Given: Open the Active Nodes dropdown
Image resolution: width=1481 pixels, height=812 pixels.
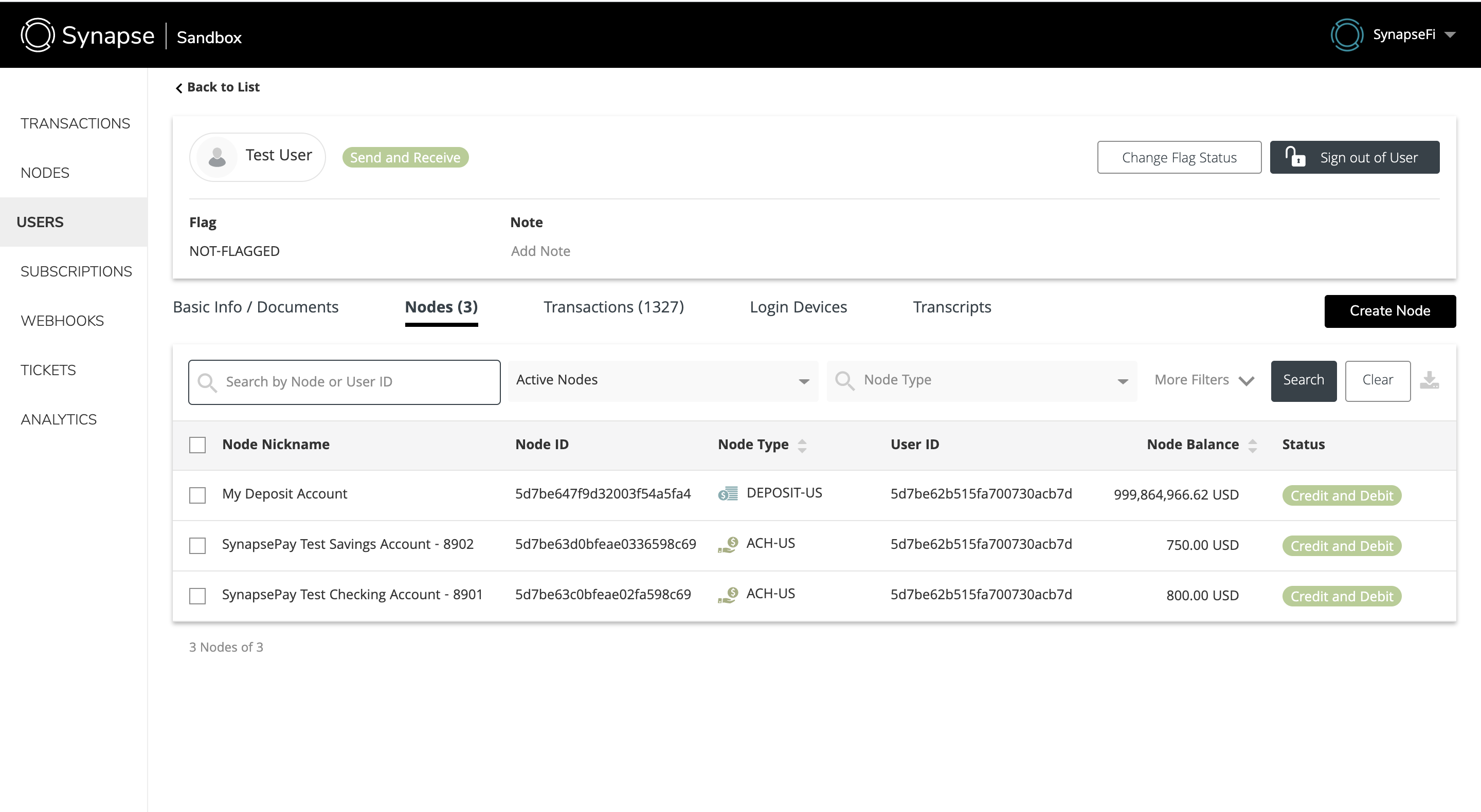Looking at the screenshot, I should click(x=663, y=380).
